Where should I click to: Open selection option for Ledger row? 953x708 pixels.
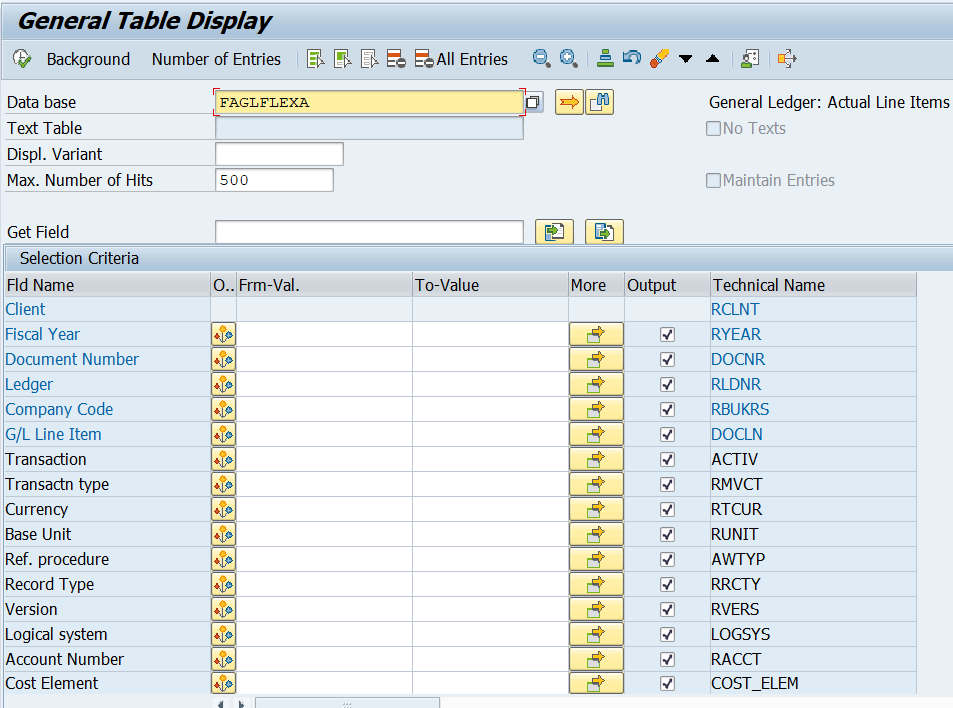coord(223,384)
